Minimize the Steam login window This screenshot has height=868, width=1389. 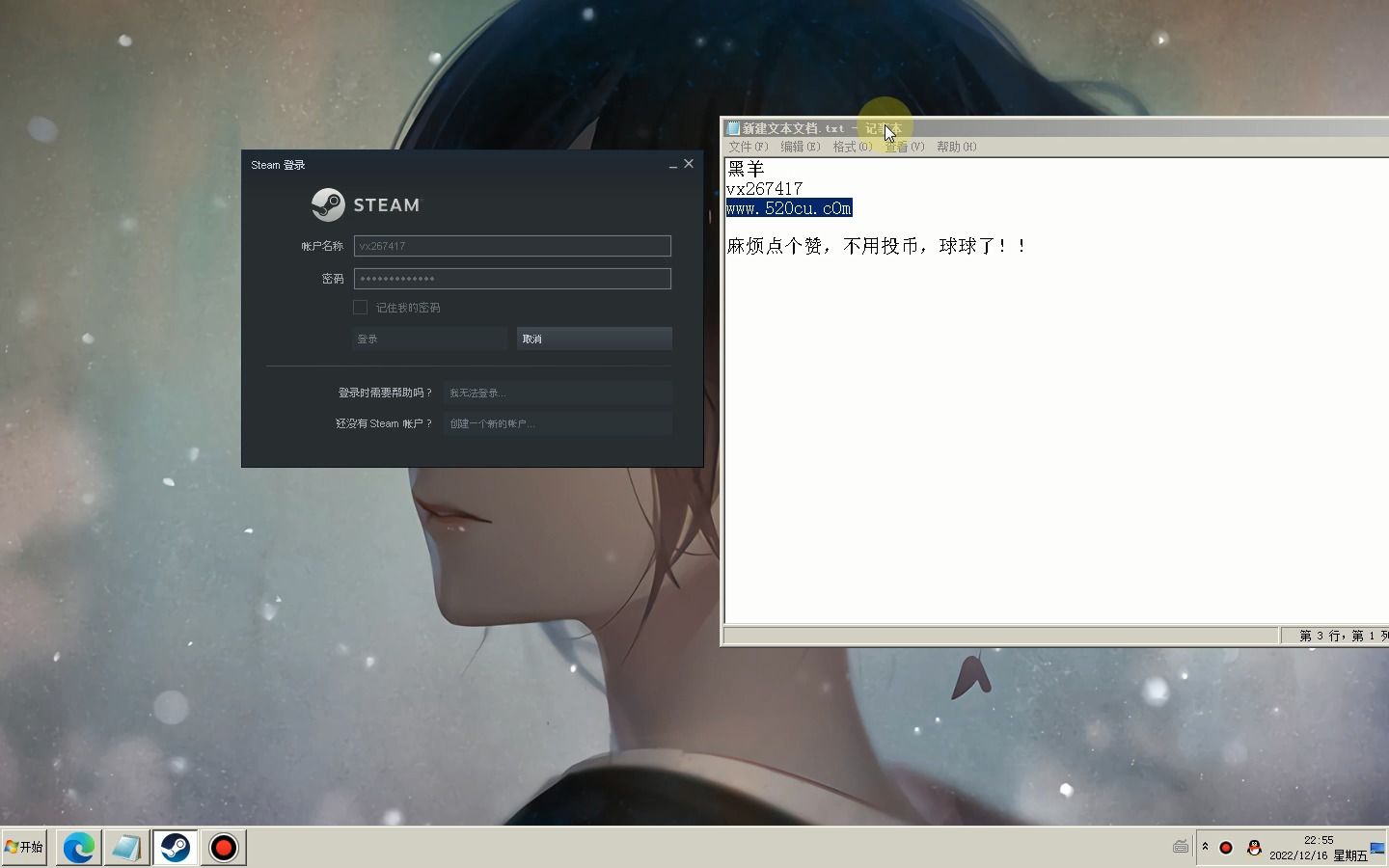[x=672, y=165]
